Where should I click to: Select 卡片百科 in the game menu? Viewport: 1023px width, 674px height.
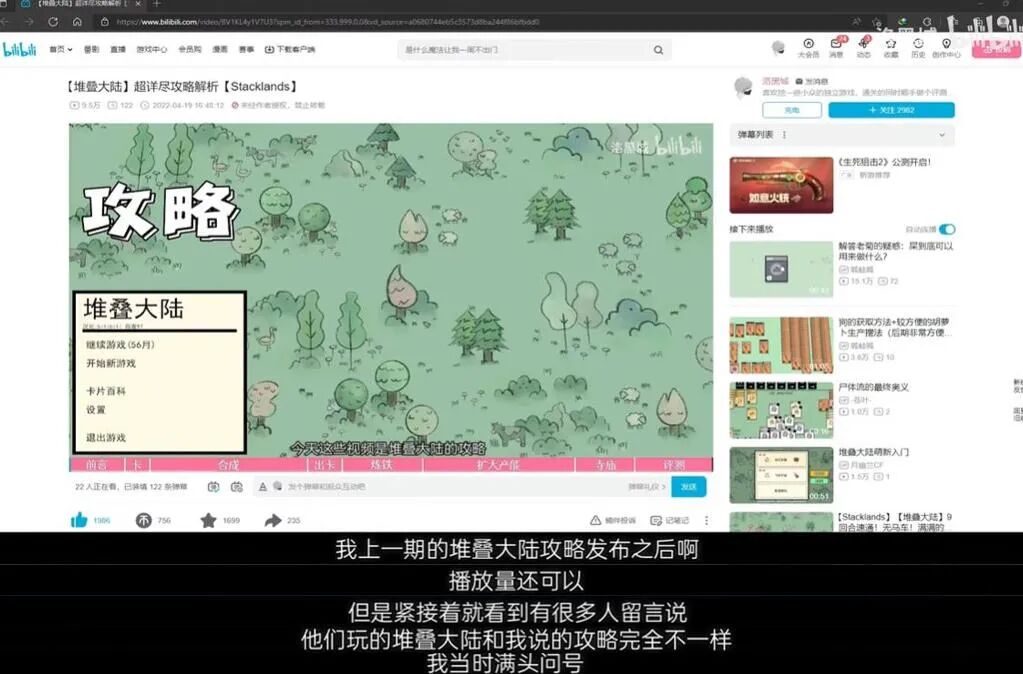(x=106, y=391)
